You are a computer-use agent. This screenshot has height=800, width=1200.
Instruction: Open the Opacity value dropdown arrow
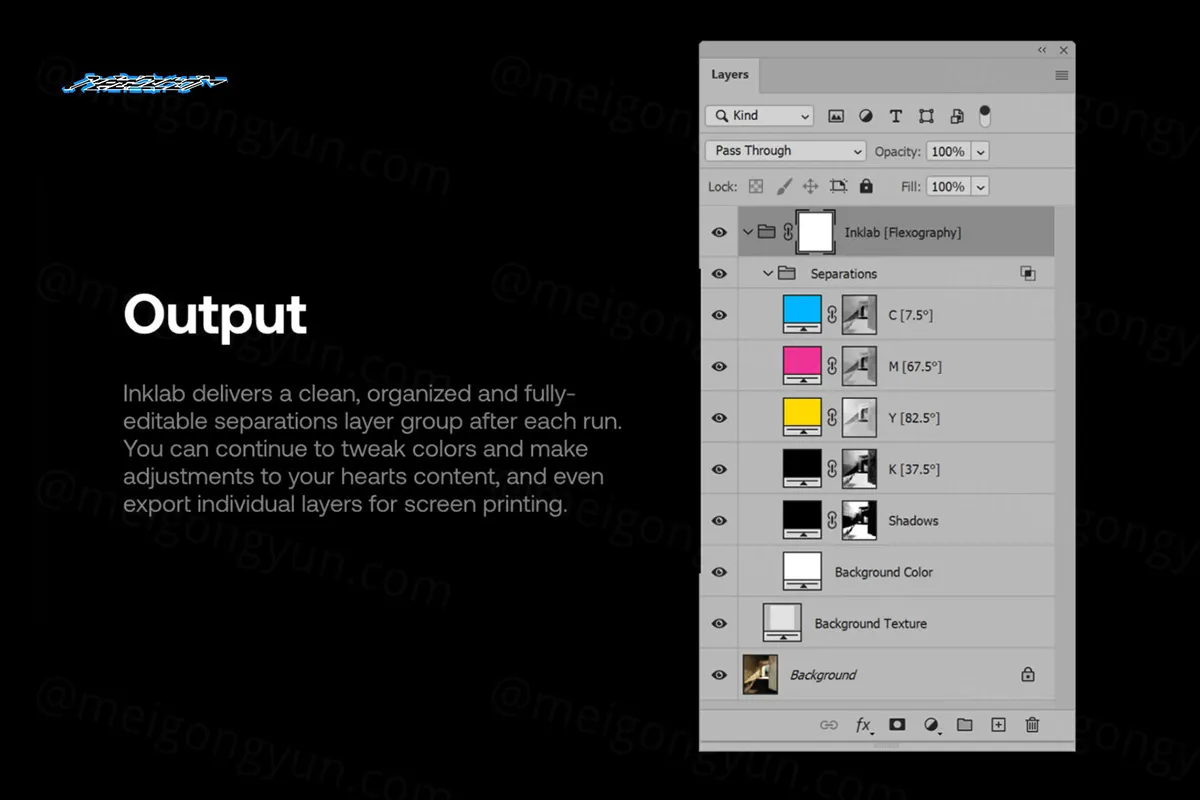click(981, 152)
